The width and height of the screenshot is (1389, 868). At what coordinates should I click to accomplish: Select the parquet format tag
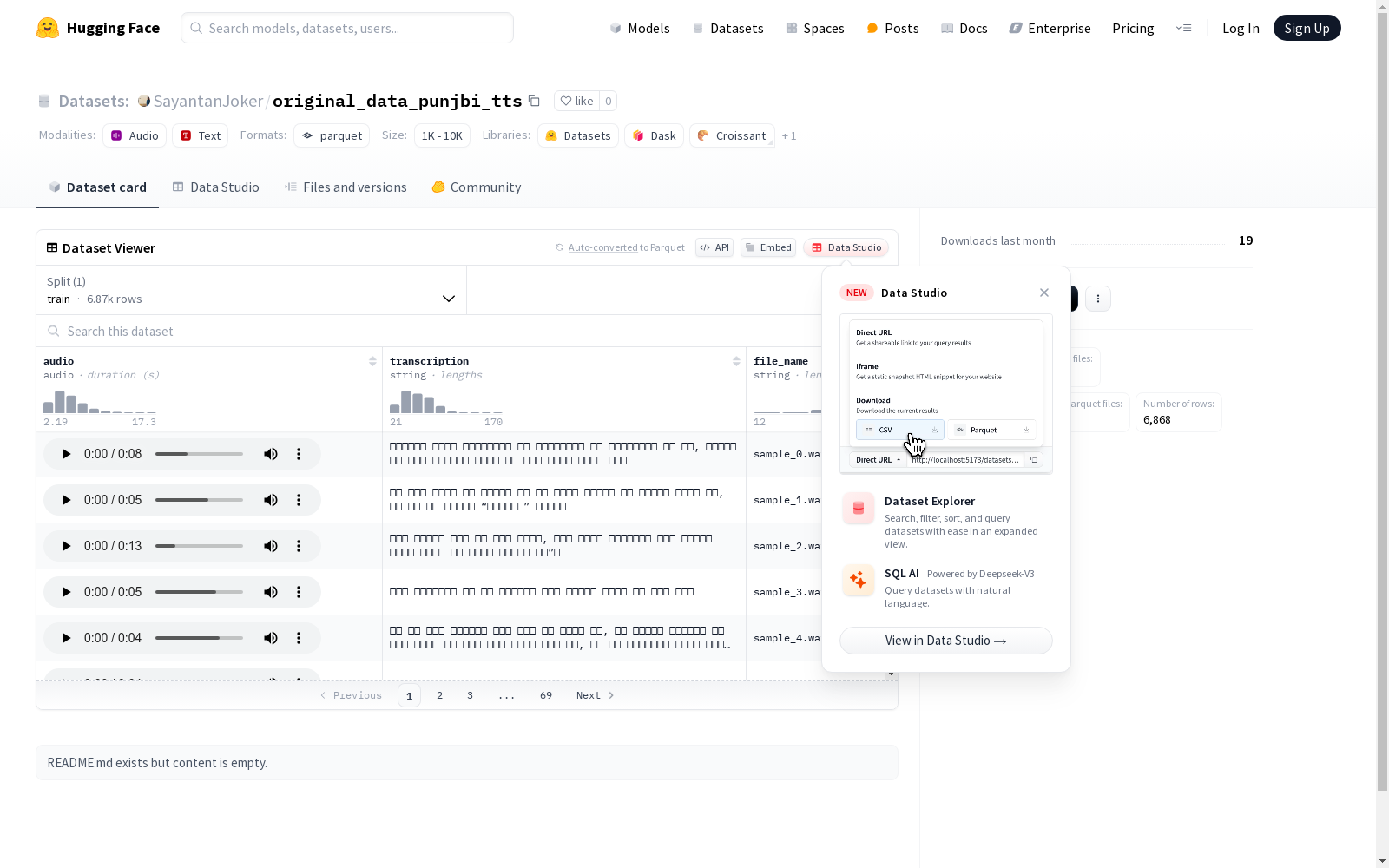(332, 135)
